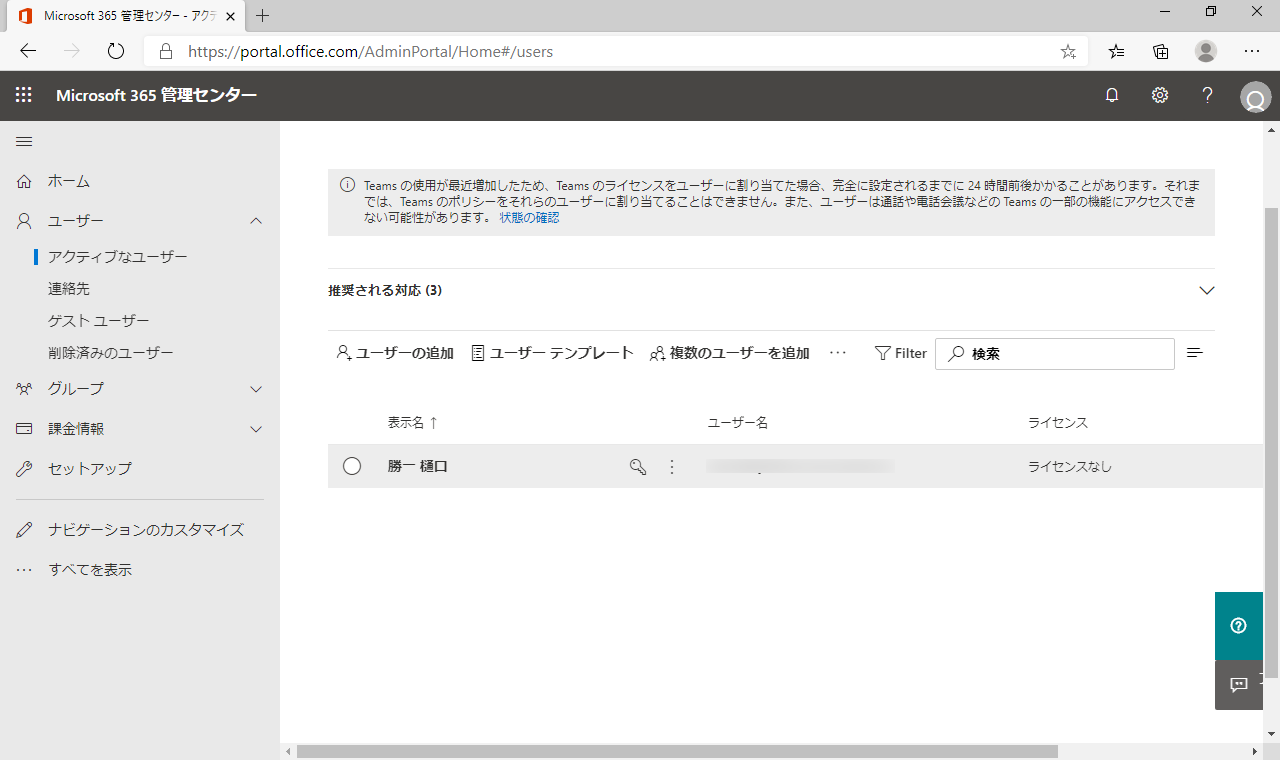Go back in the browser
The image size is (1280, 760).
click(28, 51)
